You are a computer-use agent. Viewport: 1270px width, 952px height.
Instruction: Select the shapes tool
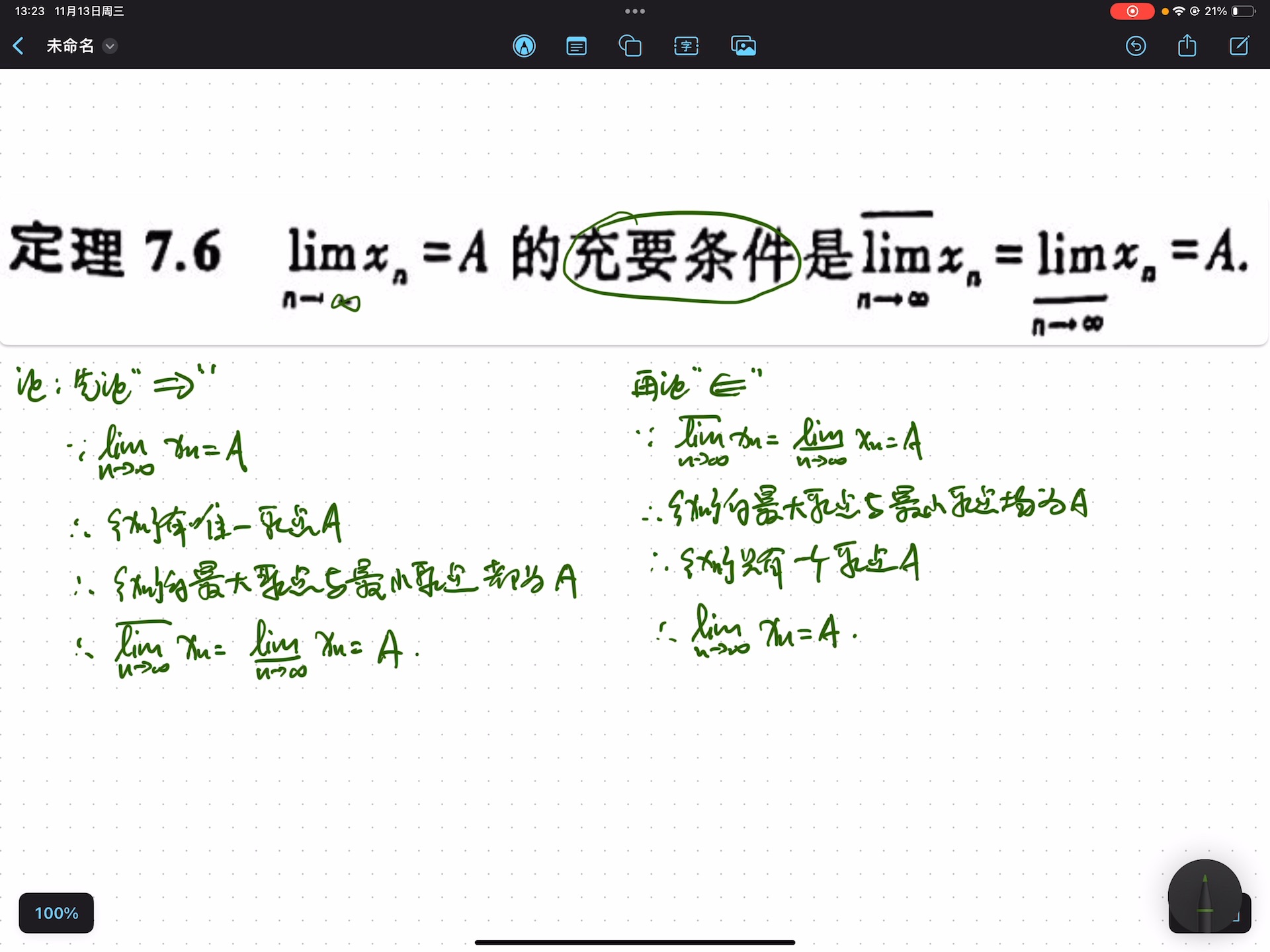point(630,46)
